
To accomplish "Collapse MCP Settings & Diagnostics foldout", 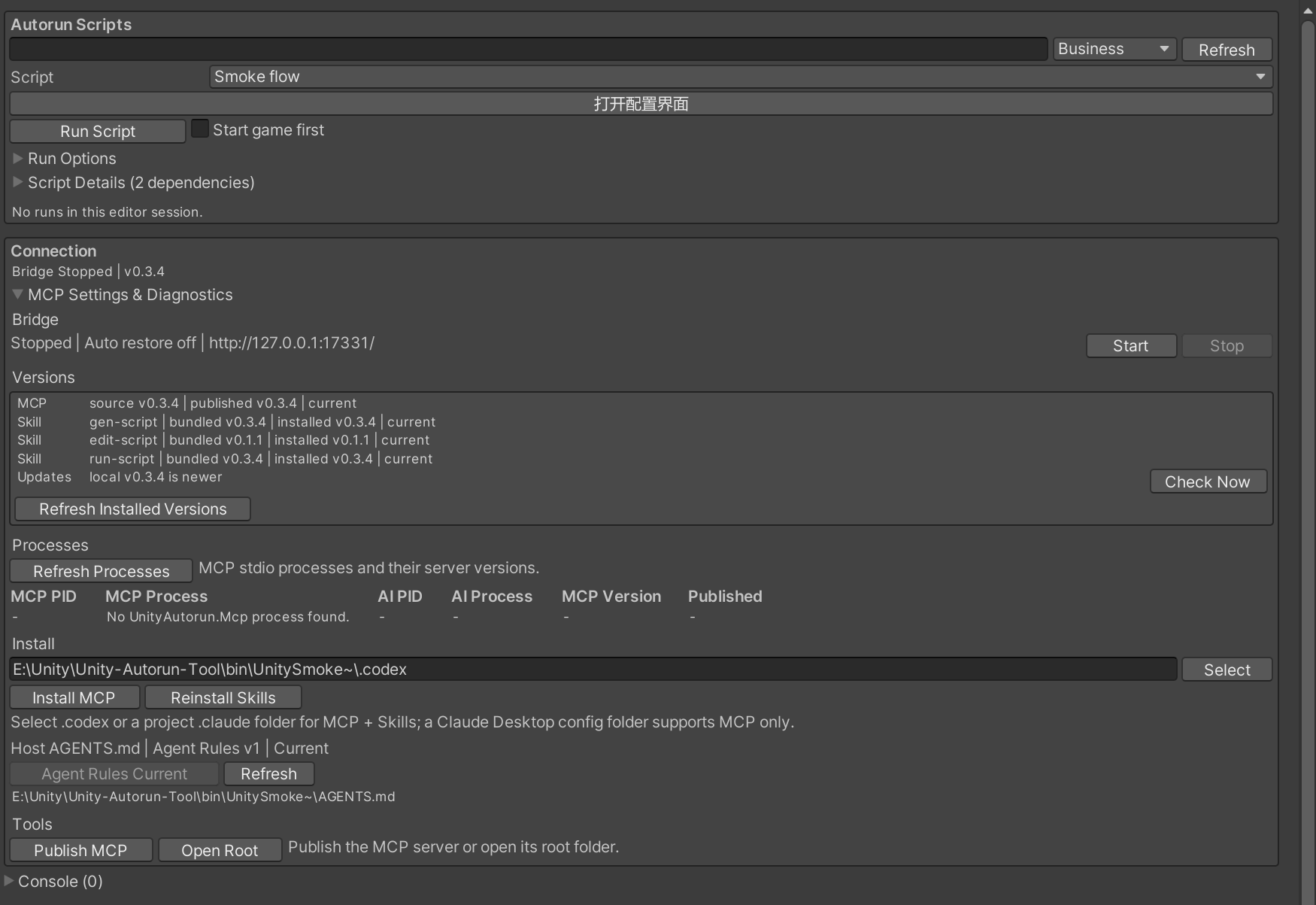I will point(123,295).
